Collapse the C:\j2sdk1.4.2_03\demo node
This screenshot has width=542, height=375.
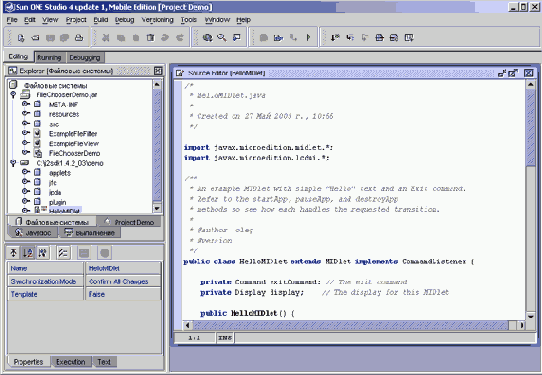pyautogui.click(x=13, y=163)
